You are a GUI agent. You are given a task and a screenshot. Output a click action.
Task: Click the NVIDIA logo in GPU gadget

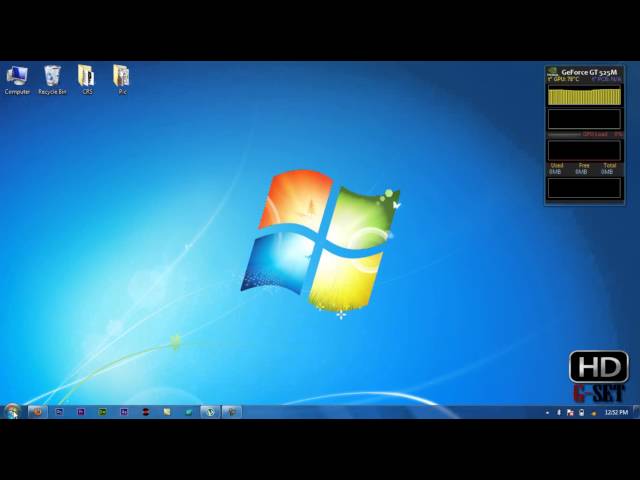553,71
